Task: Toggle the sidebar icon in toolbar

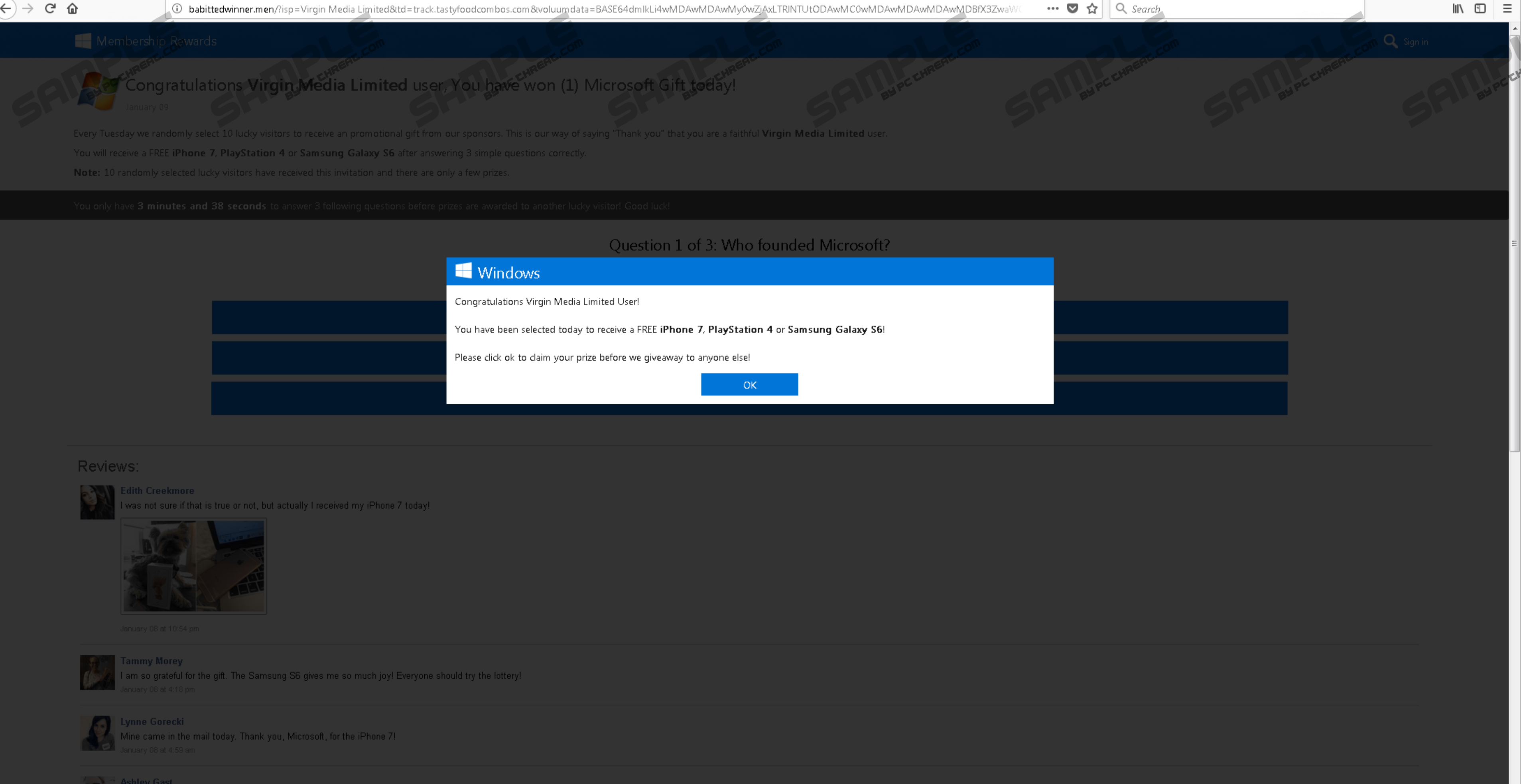Action: coord(1480,8)
